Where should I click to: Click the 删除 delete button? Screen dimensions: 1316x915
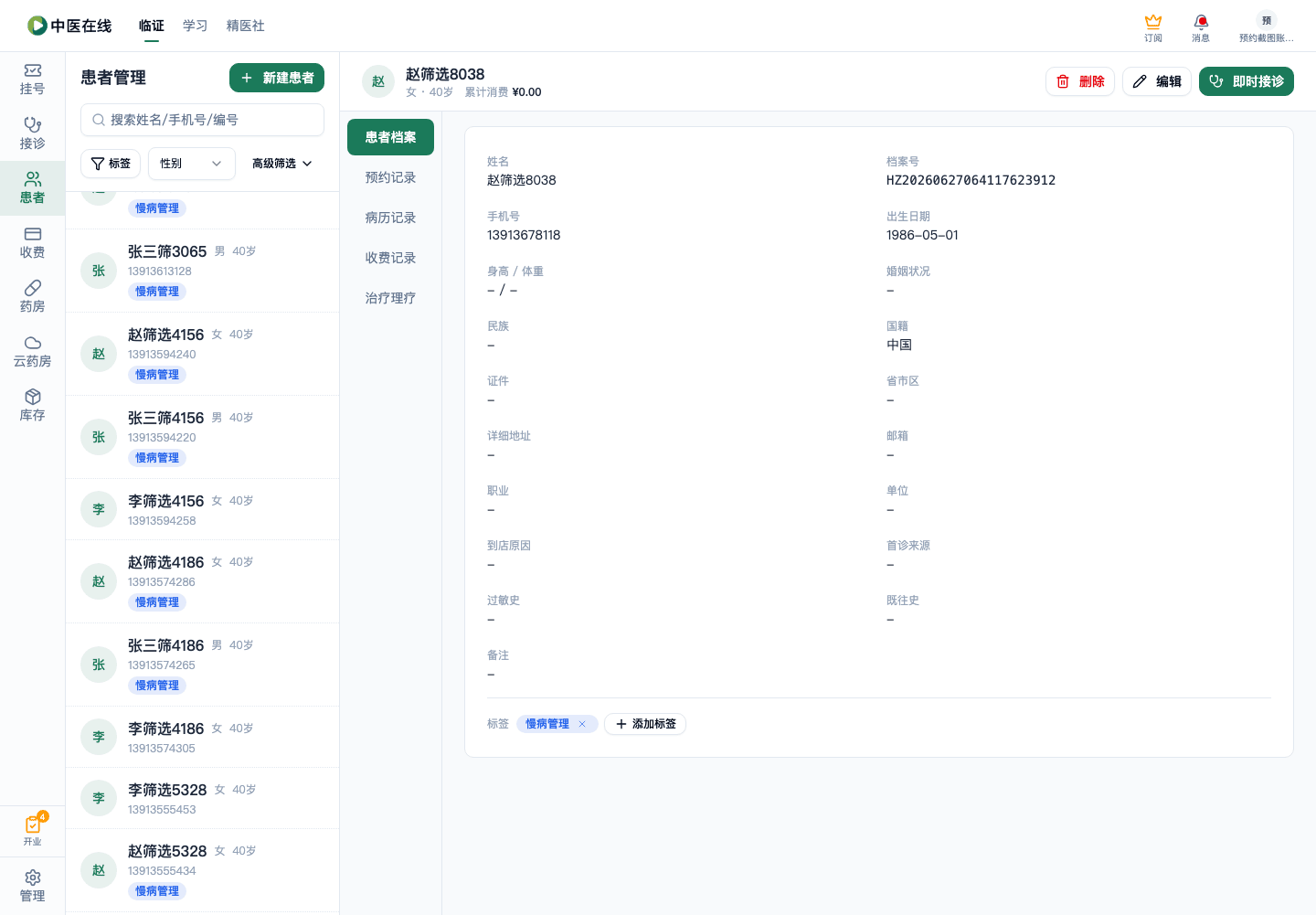[x=1080, y=81]
